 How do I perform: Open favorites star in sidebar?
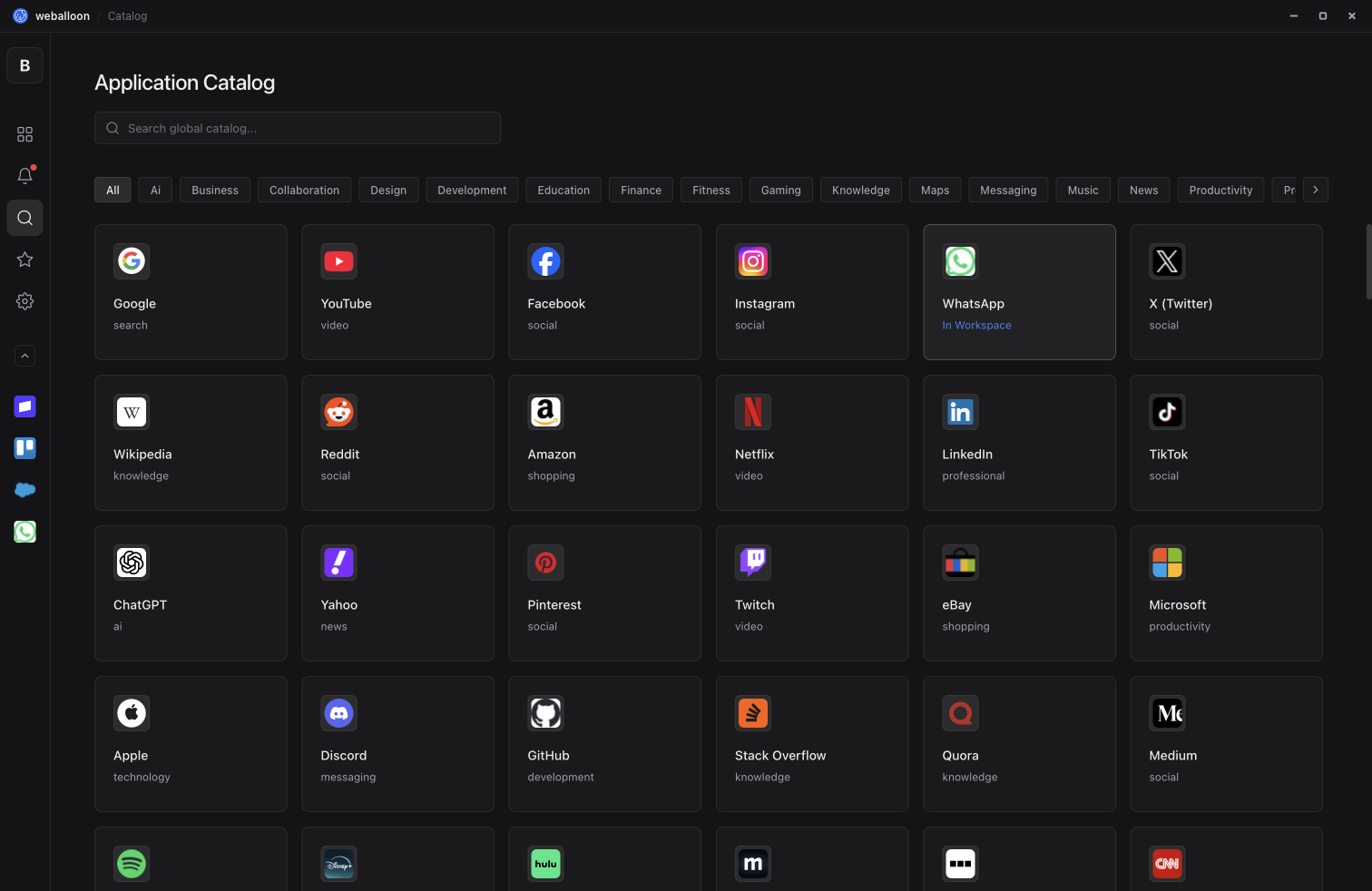[x=24, y=259]
